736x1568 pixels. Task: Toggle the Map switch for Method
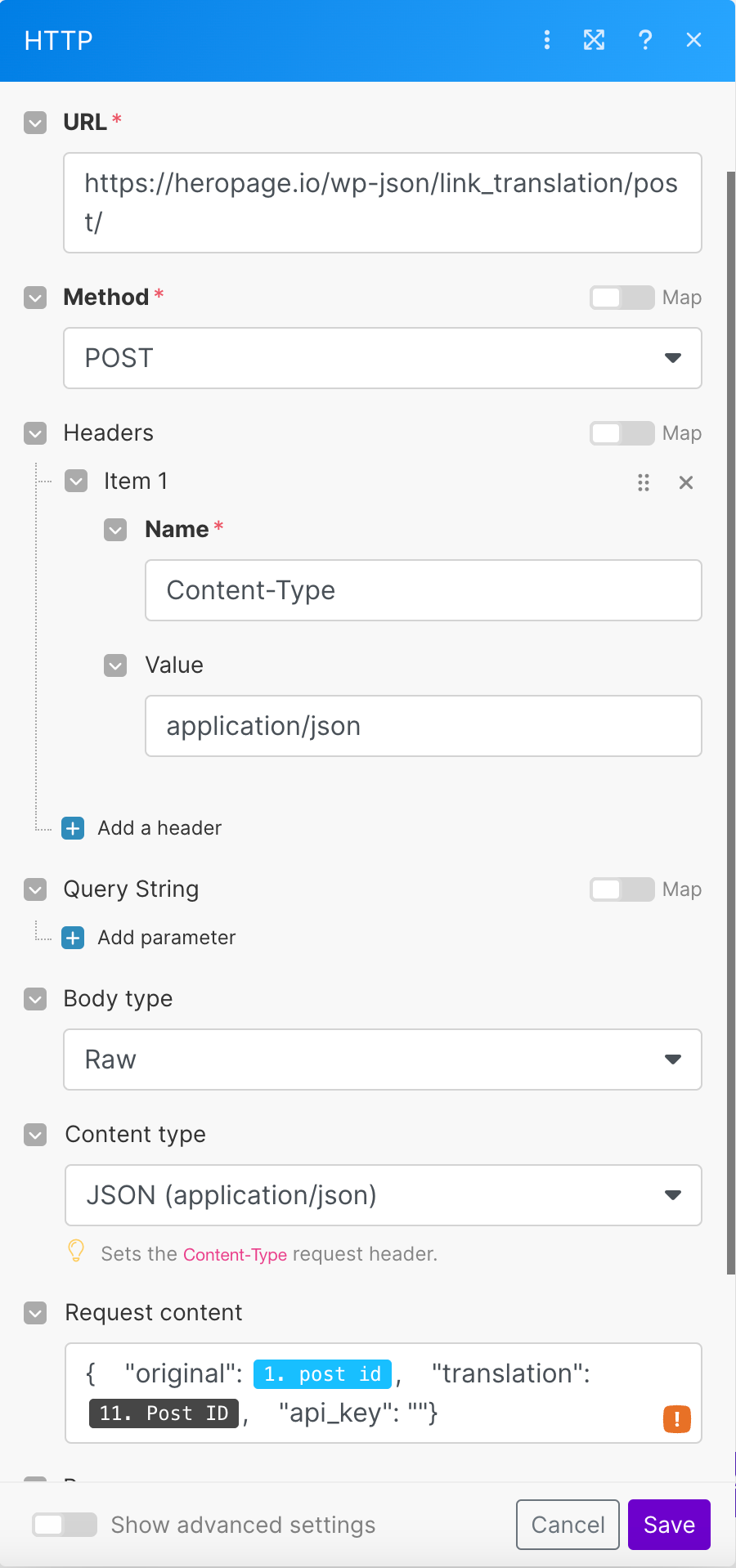coord(622,298)
